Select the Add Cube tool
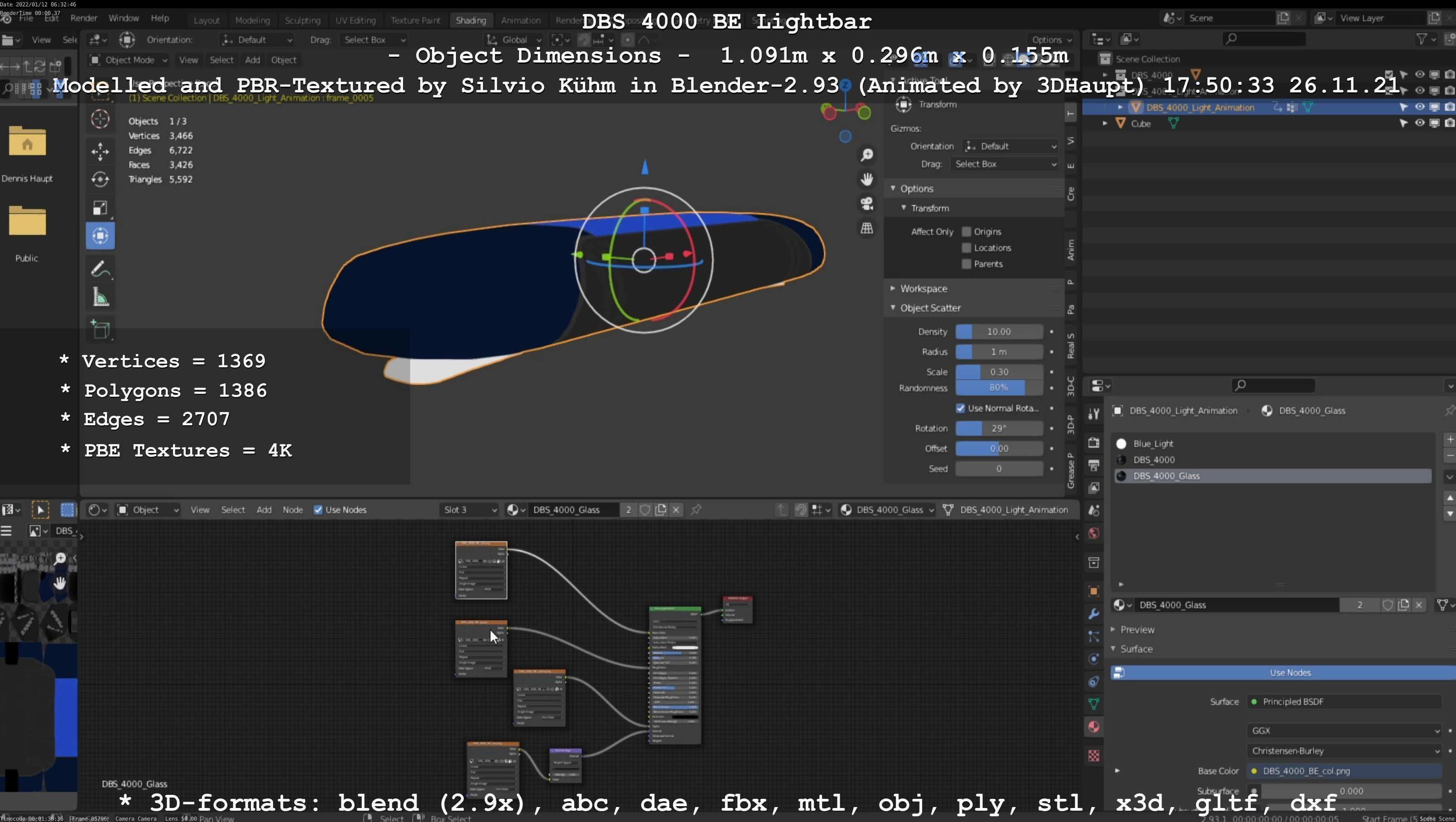 (x=100, y=330)
